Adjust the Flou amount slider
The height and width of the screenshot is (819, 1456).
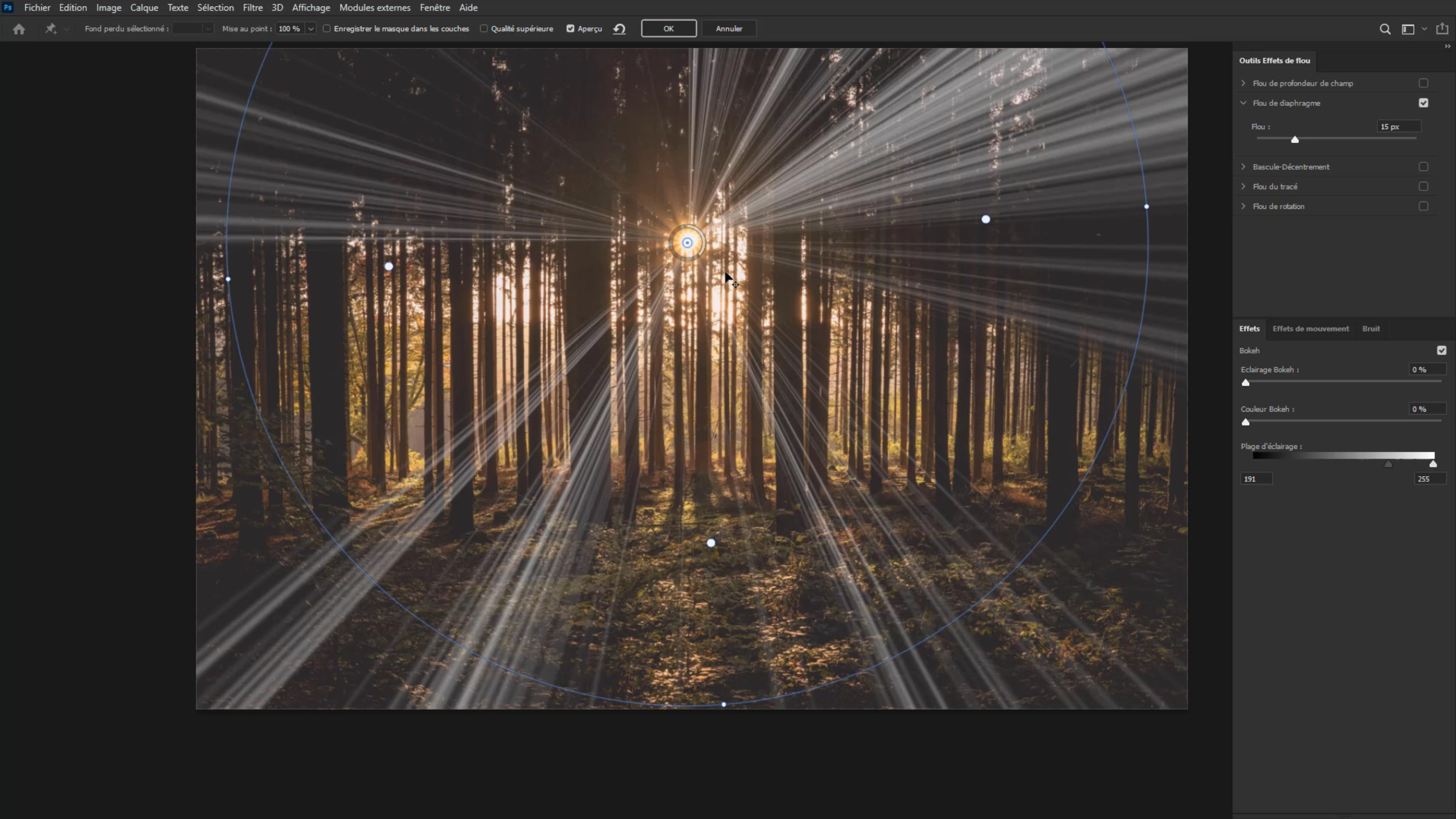point(1295,140)
